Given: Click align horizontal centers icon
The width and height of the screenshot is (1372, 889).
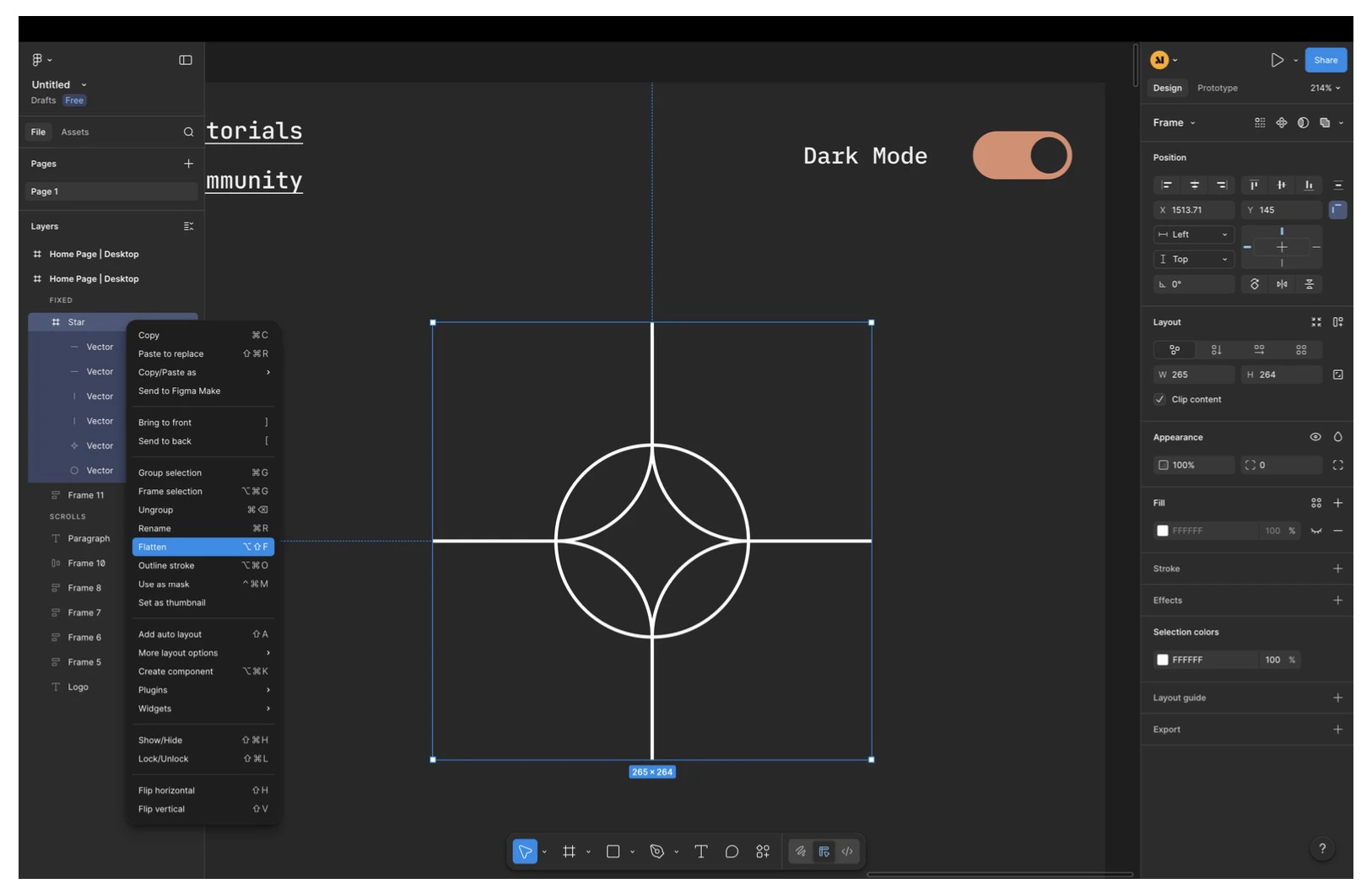Looking at the screenshot, I should 1194,185.
